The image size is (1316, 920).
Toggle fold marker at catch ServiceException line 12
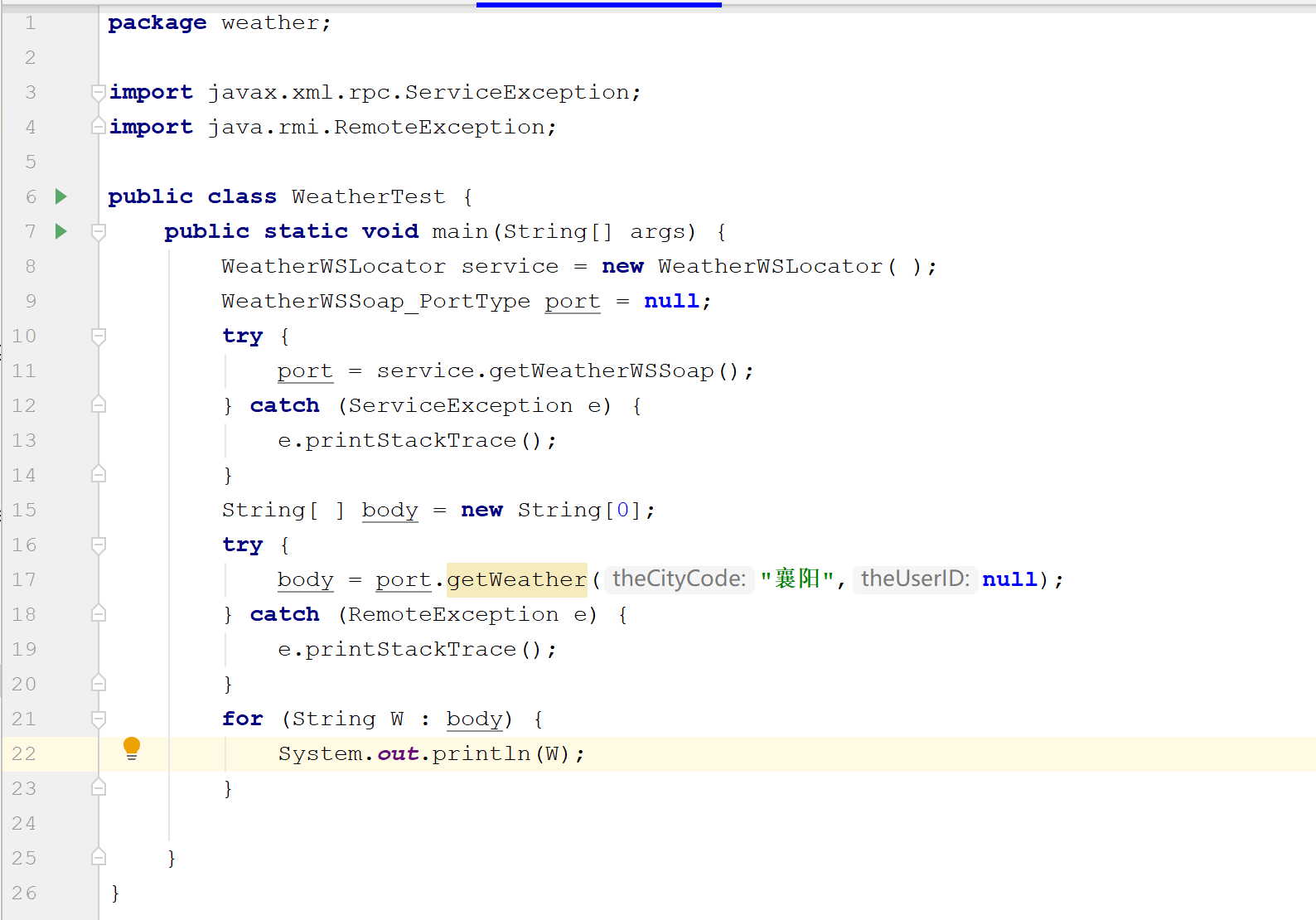[99, 404]
